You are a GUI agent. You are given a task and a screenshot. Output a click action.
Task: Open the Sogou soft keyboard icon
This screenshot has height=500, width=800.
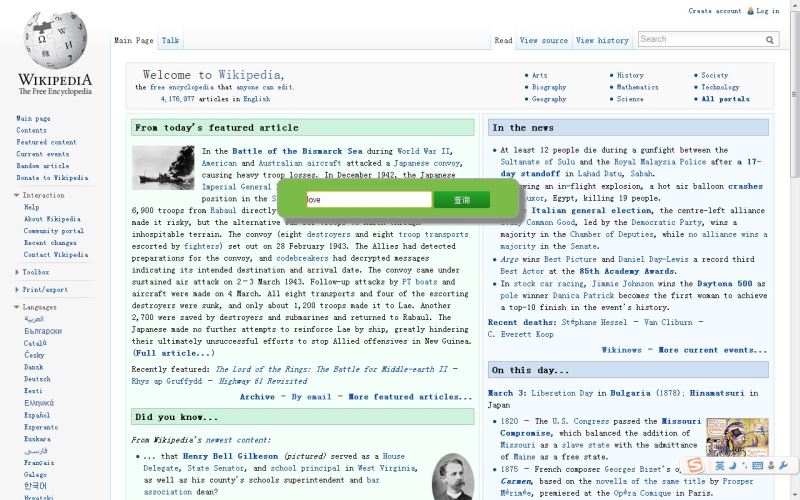coord(758,465)
